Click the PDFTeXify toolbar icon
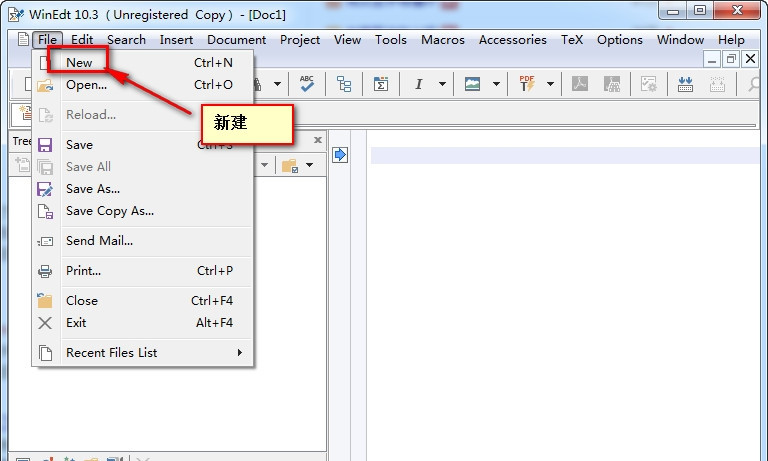Viewport: 768px width, 461px height. point(527,84)
